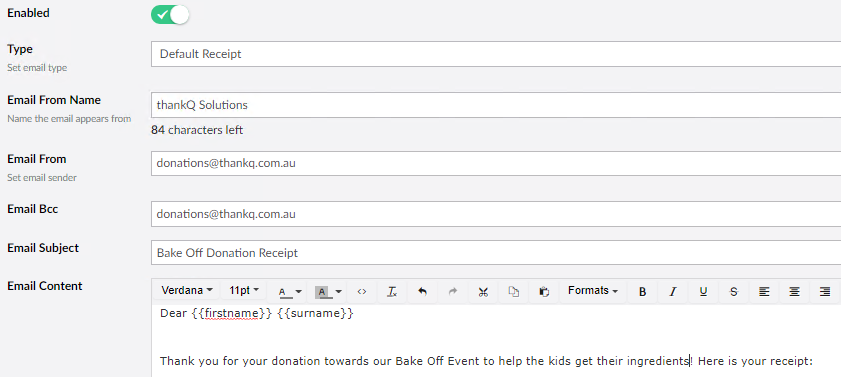Image resolution: width=841 pixels, height=377 pixels.
Task: Click the copy icon in editor toolbar
Action: (x=514, y=292)
